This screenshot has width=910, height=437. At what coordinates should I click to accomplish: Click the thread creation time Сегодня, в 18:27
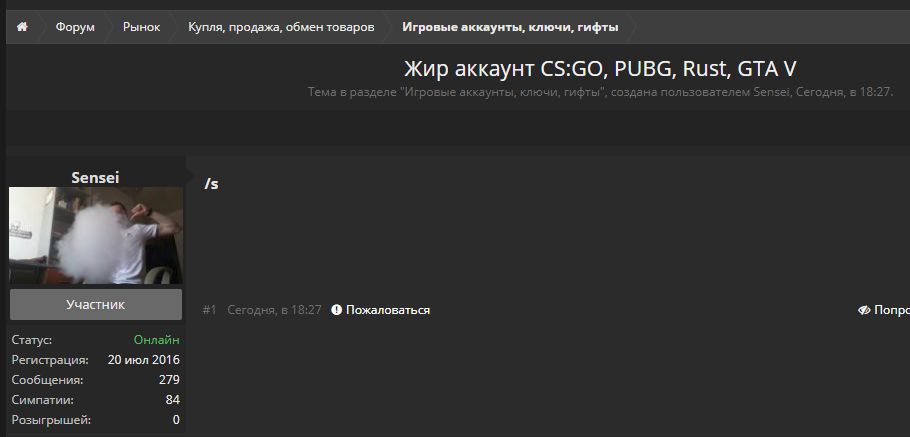click(x=843, y=92)
